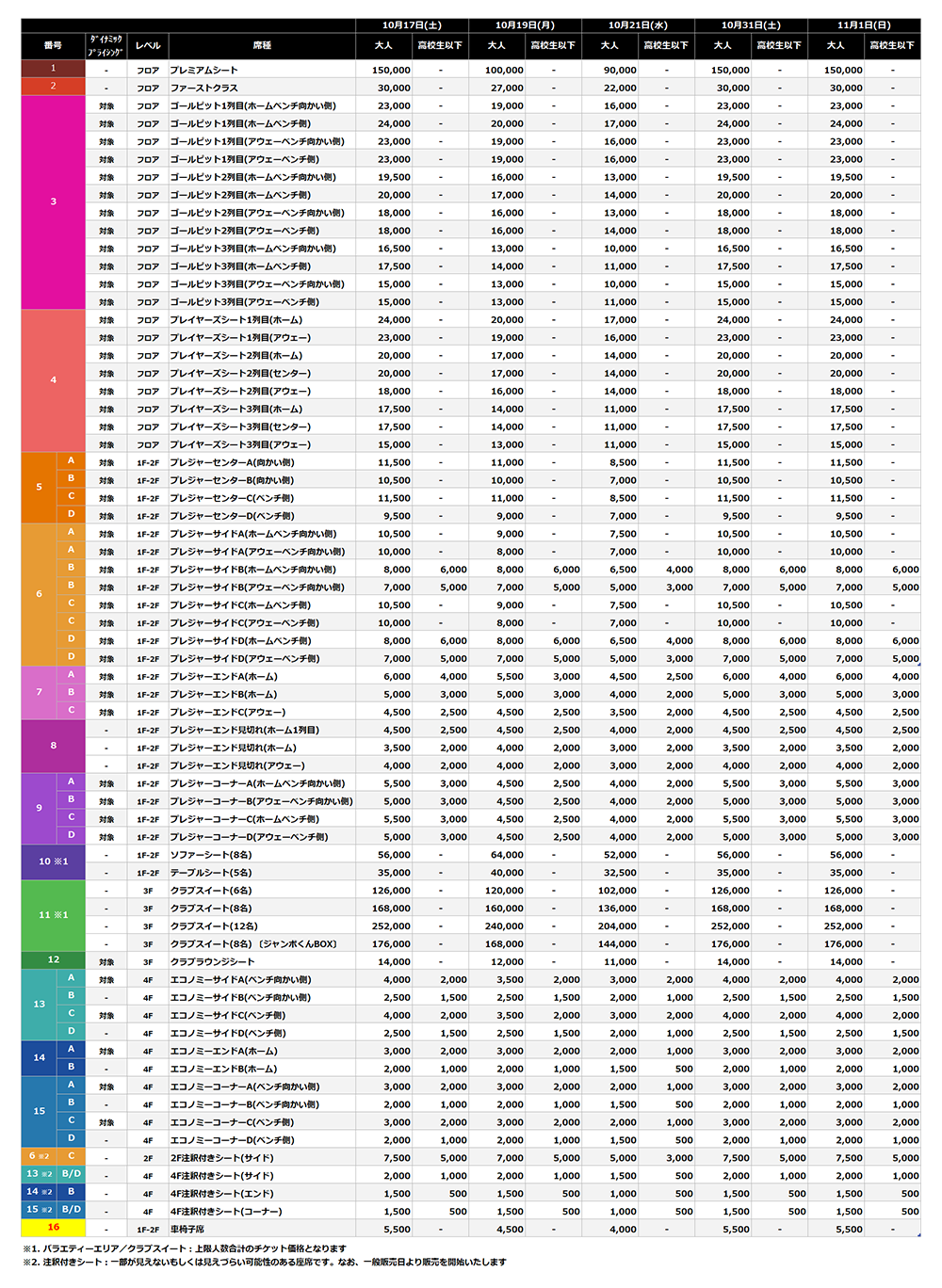Screen dimensions: 942x1288
Task: Select the 11月1日(日) date column header
Action: pyautogui.click(x=864, y=25)
